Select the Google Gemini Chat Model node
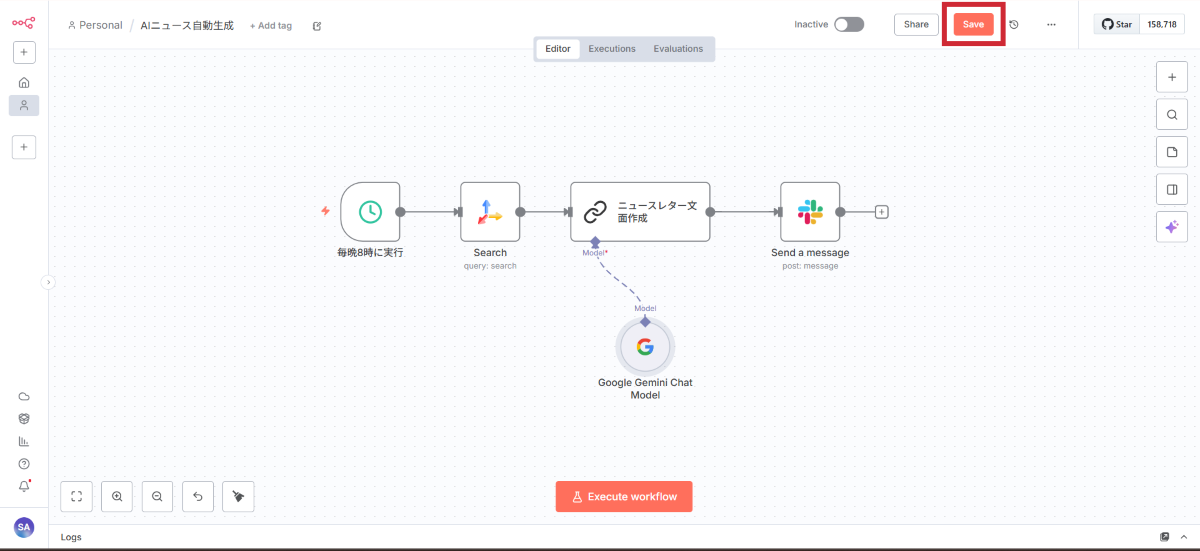The height and width of the screenshot is (551, 1200). click(x=645, y=347)
